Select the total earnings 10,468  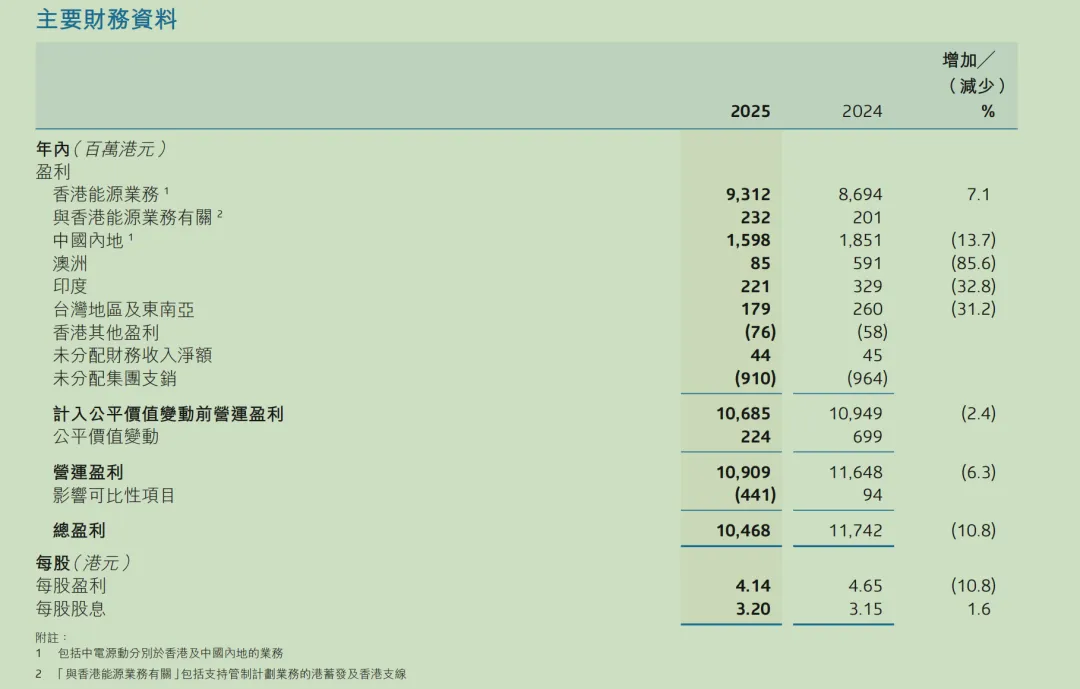click(x=743, y=531)
